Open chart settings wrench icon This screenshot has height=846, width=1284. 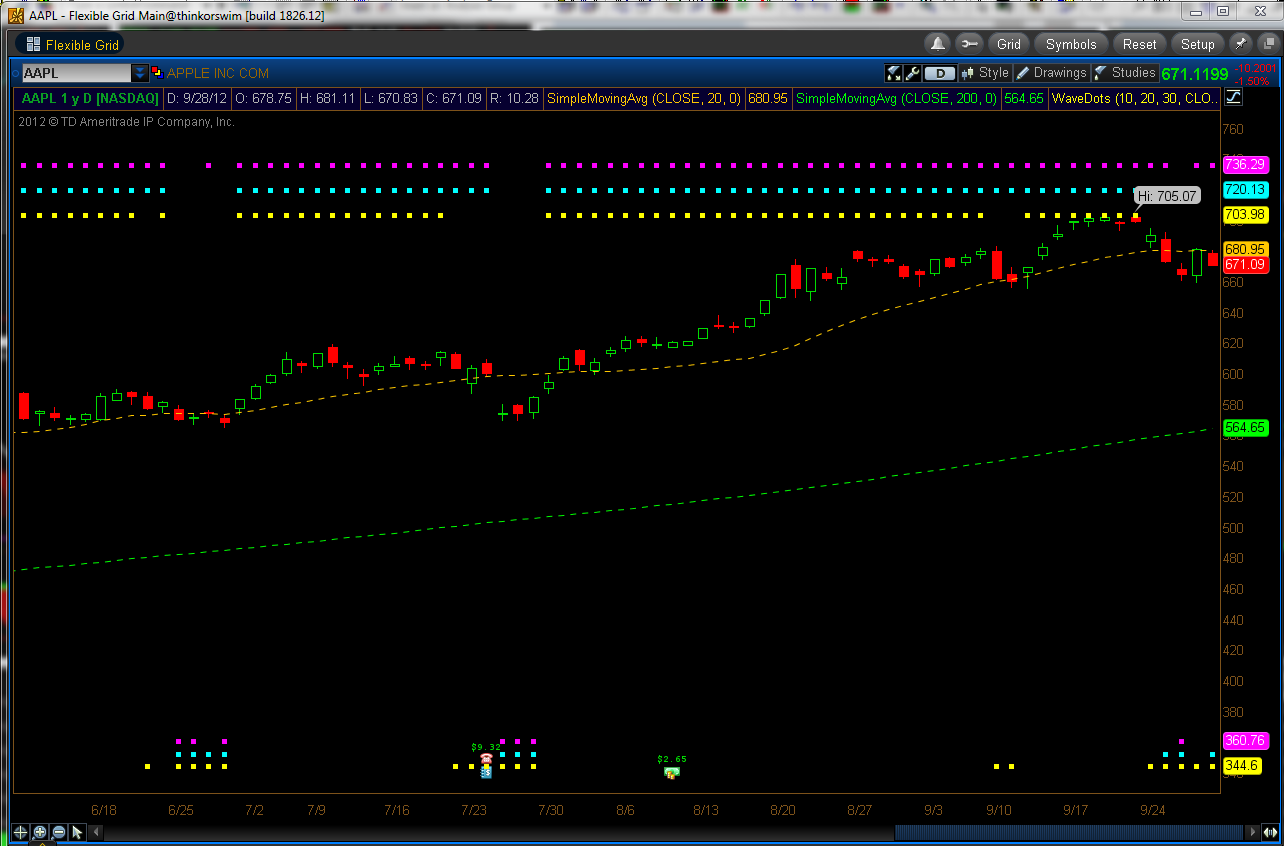tap(912, 73)
